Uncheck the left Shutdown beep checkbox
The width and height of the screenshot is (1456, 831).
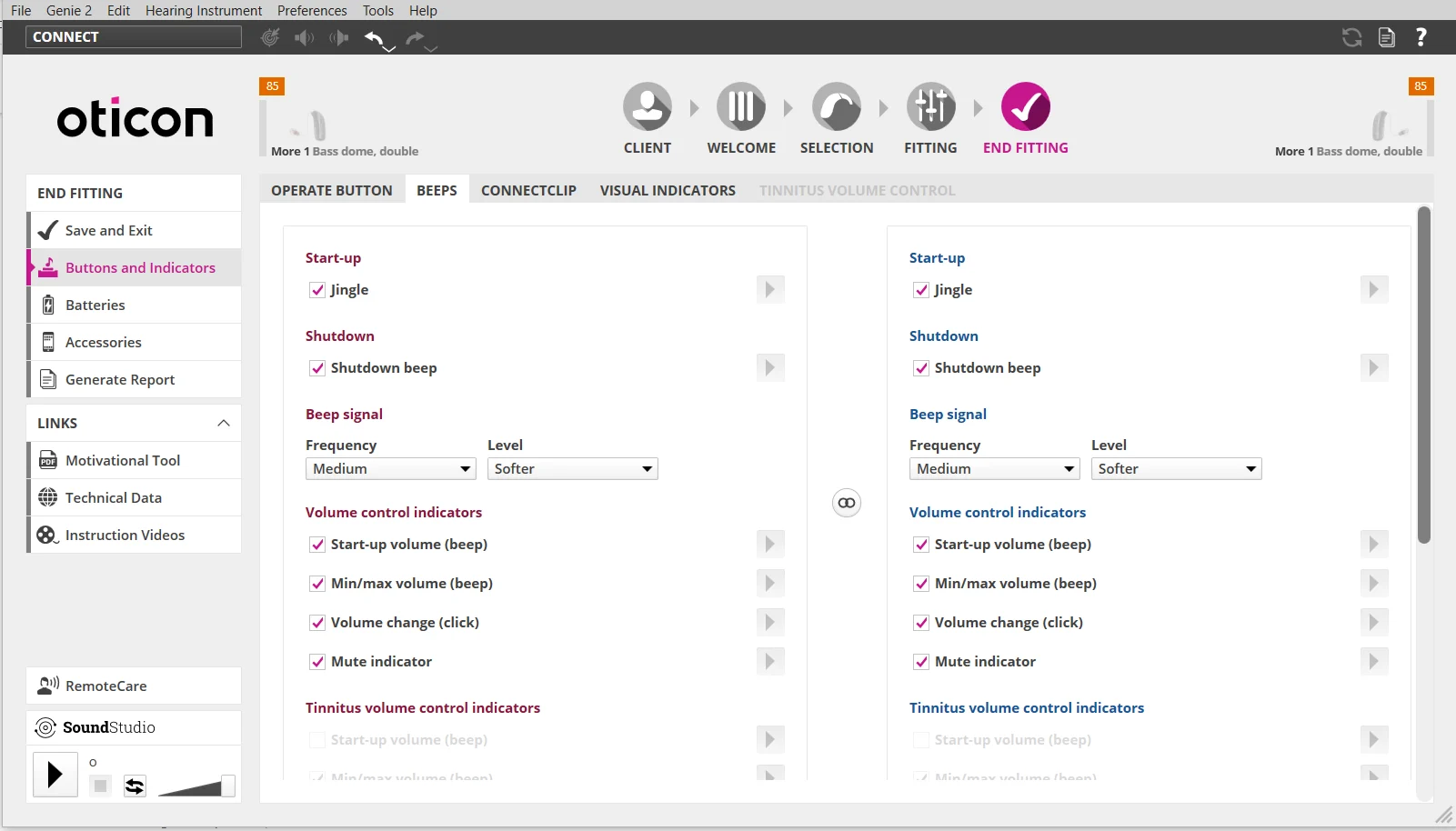click(x=317, y=368)
